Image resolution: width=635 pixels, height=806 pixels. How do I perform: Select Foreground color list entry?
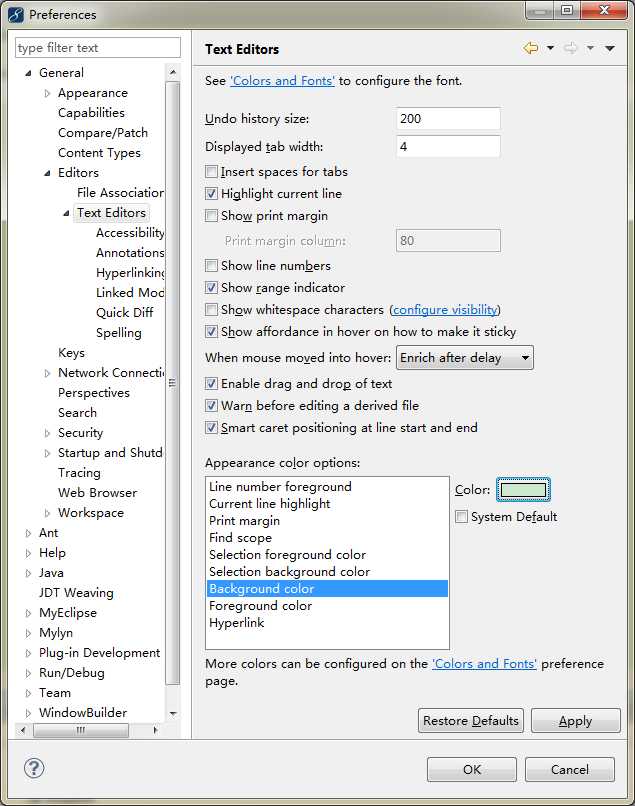coord(327,606)
